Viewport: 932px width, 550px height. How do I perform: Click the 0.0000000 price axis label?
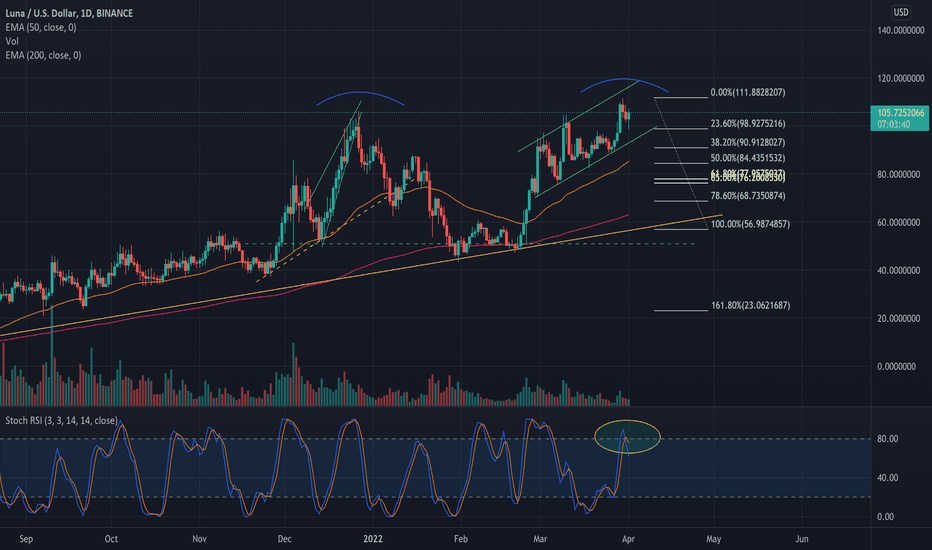(897, 367)
